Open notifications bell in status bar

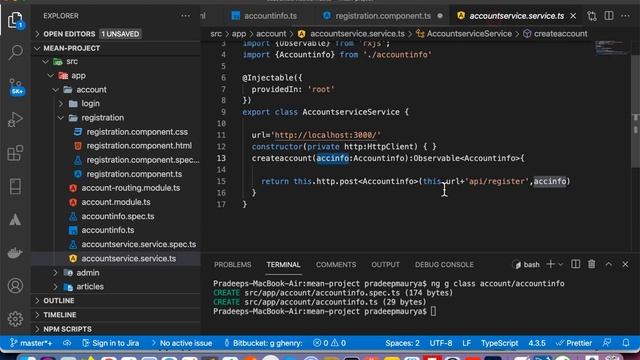pyautogui.click(x=626, y=343)
